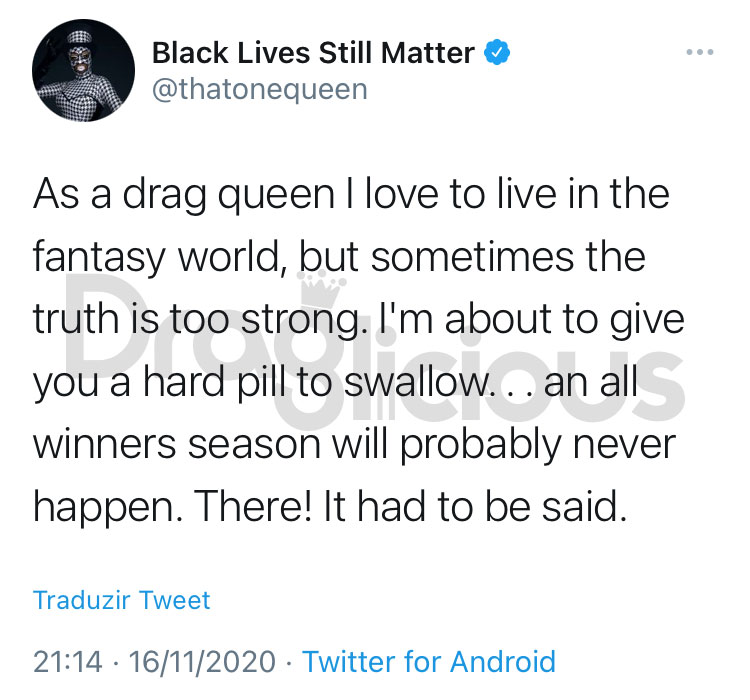Click the word 'happen' in the last line
This screenshot has height=700, width=750.
coord(104,510)
